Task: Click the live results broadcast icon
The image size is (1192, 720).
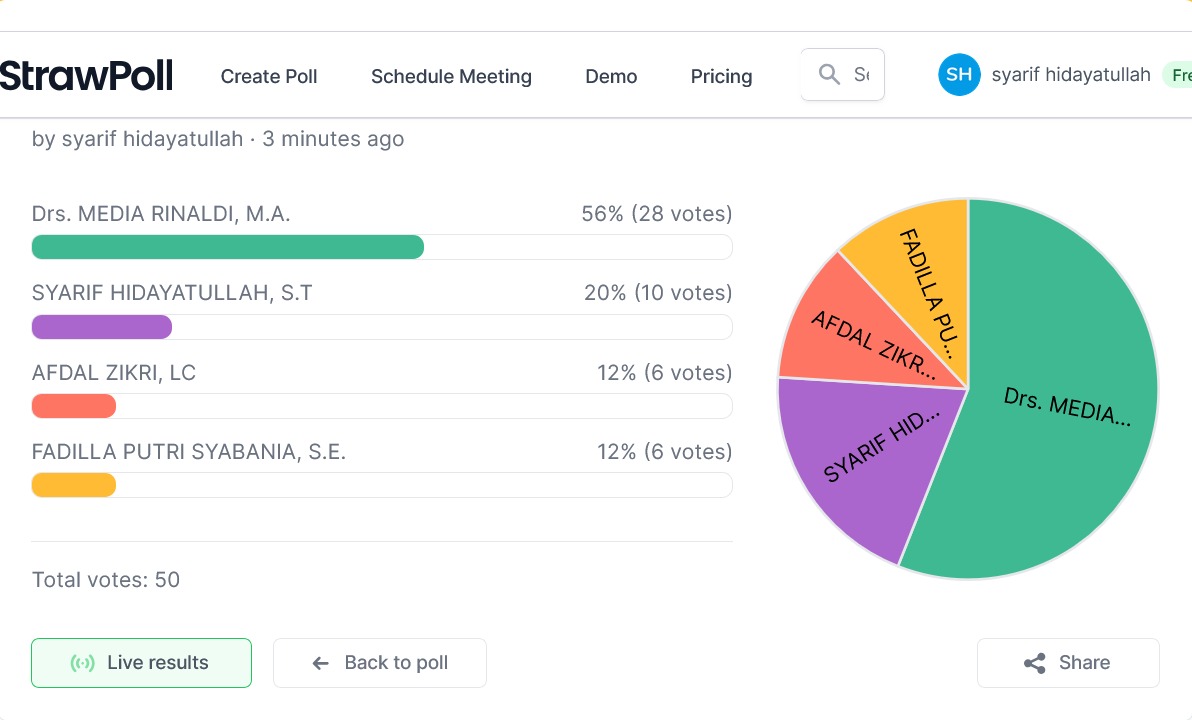Action: click(83, 663)
